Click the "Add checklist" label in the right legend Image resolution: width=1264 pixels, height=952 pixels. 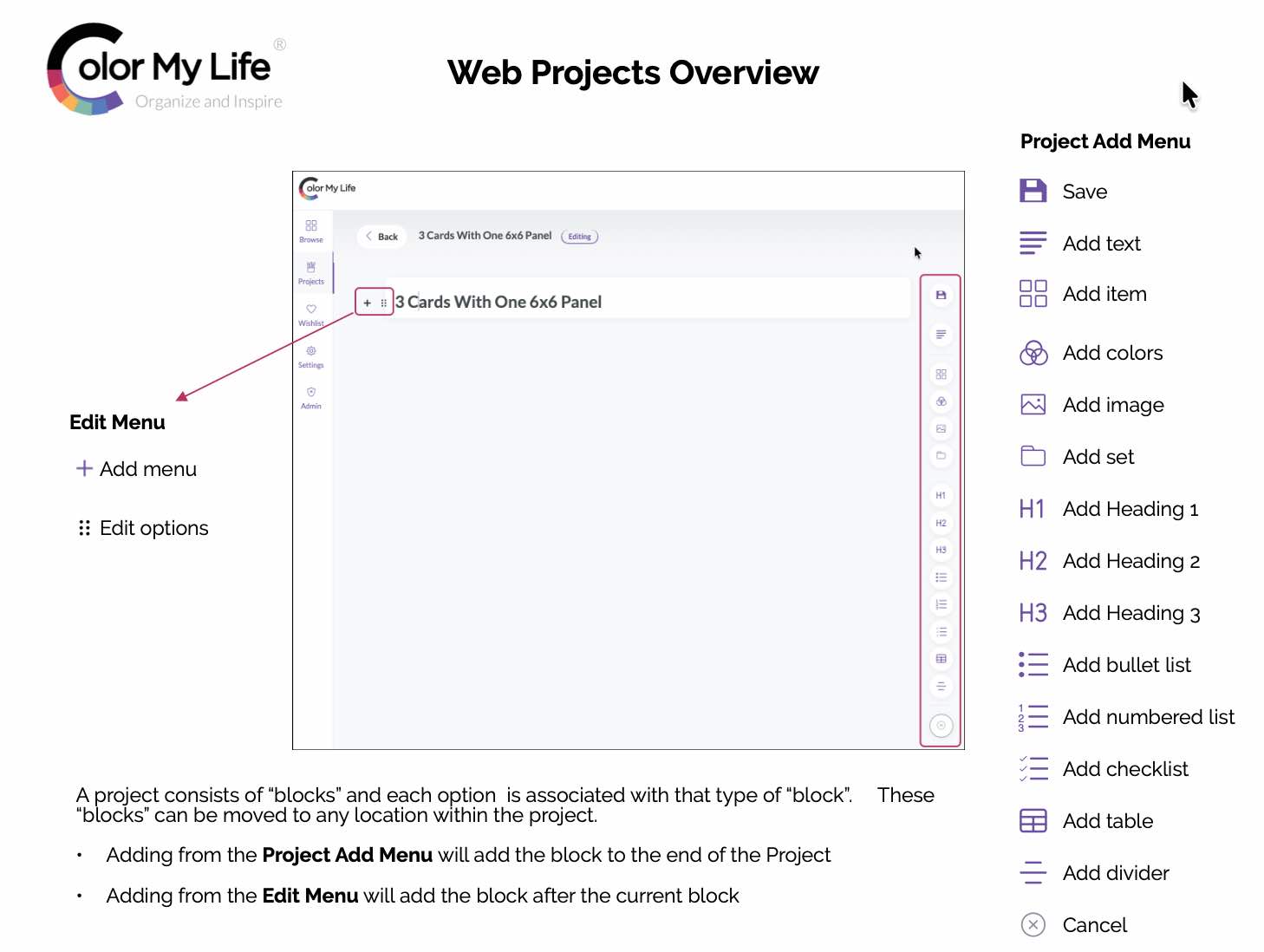[1125, 769]
